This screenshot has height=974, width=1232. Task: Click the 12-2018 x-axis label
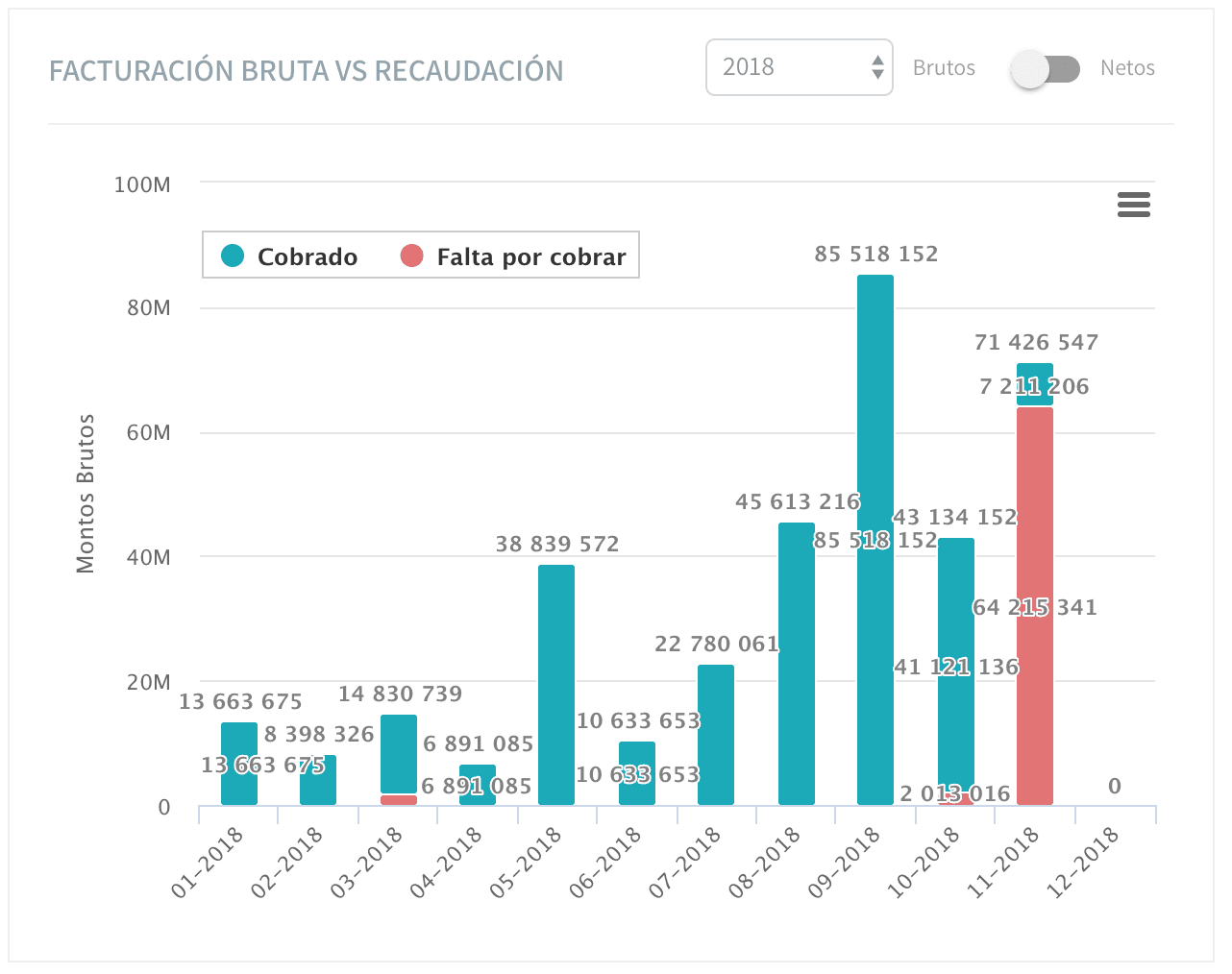point(1083,863)
